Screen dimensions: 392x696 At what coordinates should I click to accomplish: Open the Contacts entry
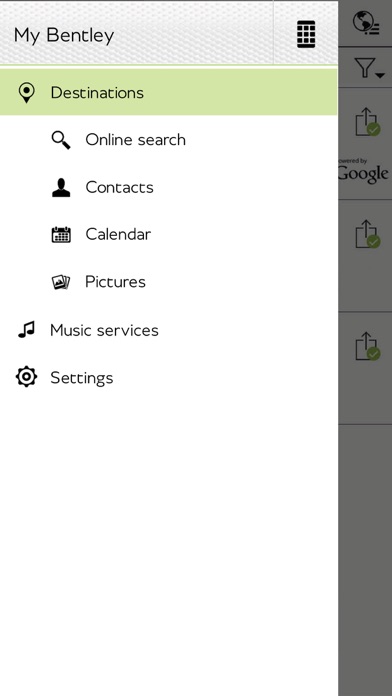[119, 187]
